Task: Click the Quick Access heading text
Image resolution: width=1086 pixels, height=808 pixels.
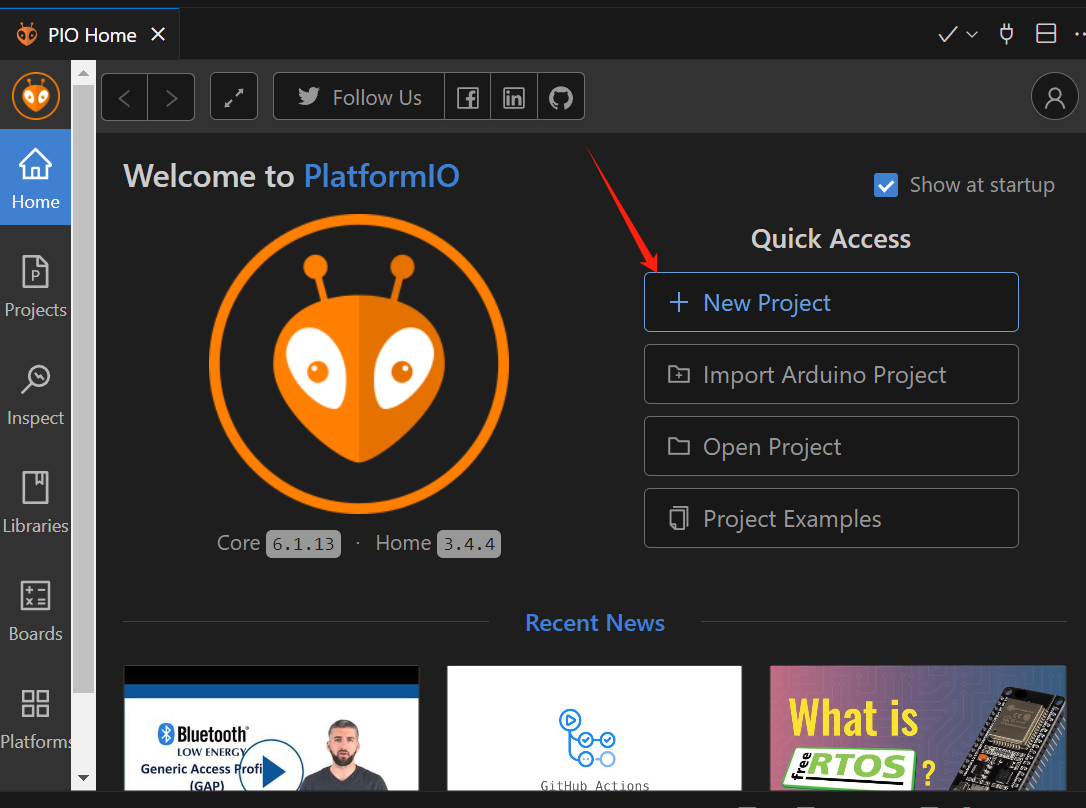Action: [x=831, y=239]
